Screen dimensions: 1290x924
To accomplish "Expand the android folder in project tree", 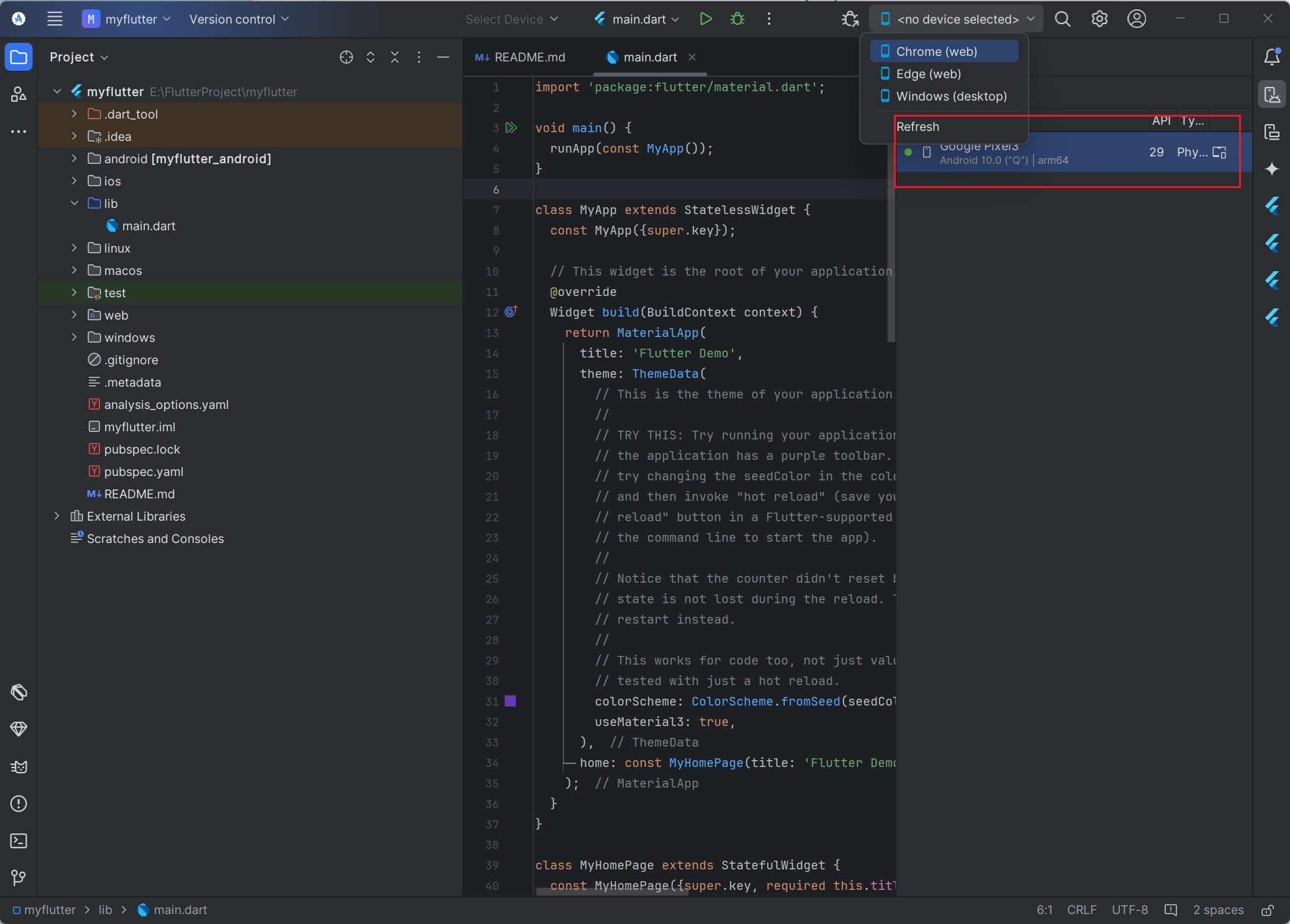I will pos(76,158).
